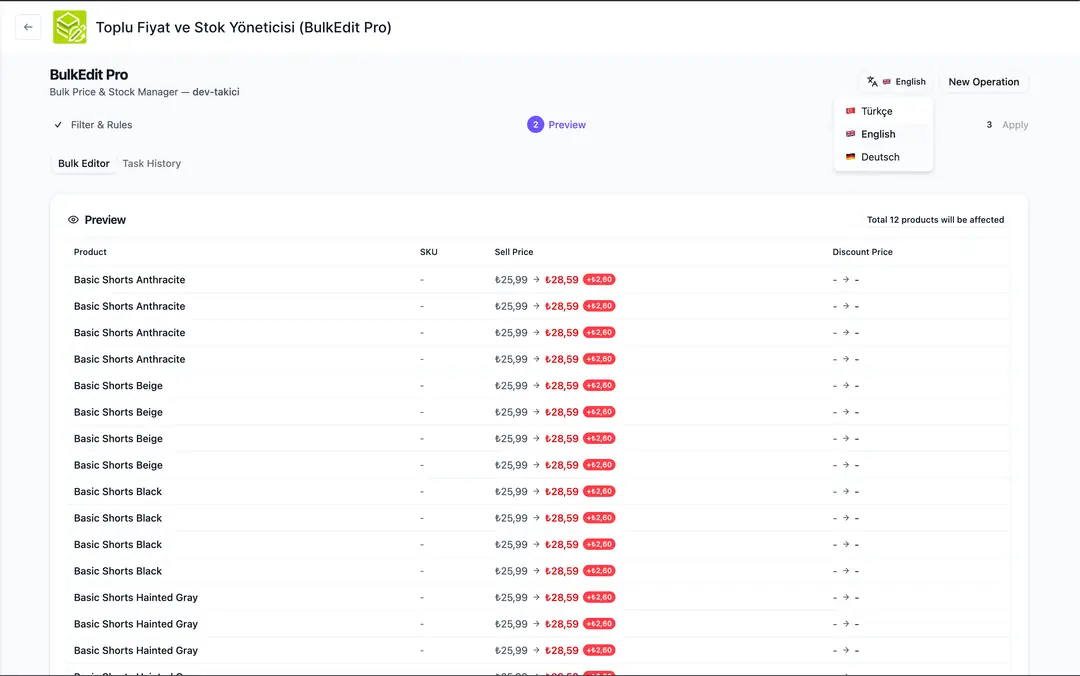Viewport: 1080px width, 676px height.
Task: Click the Turkish flag icon
Action: tap(850, 111)
